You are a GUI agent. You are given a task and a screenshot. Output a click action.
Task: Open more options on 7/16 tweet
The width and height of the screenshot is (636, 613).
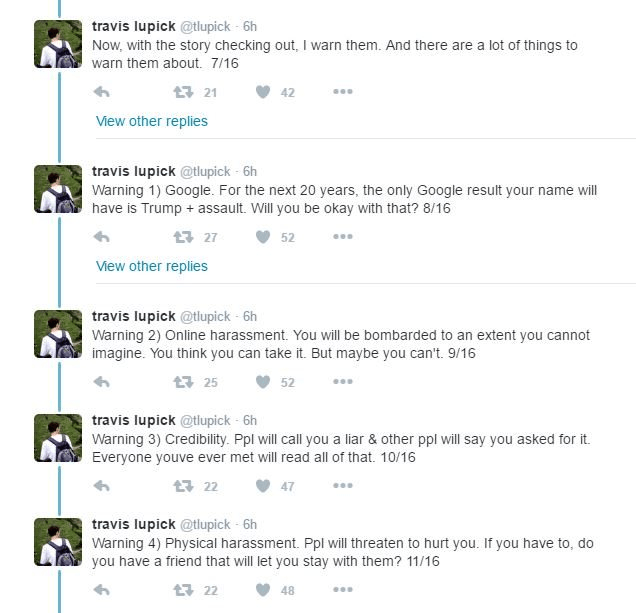343,92
